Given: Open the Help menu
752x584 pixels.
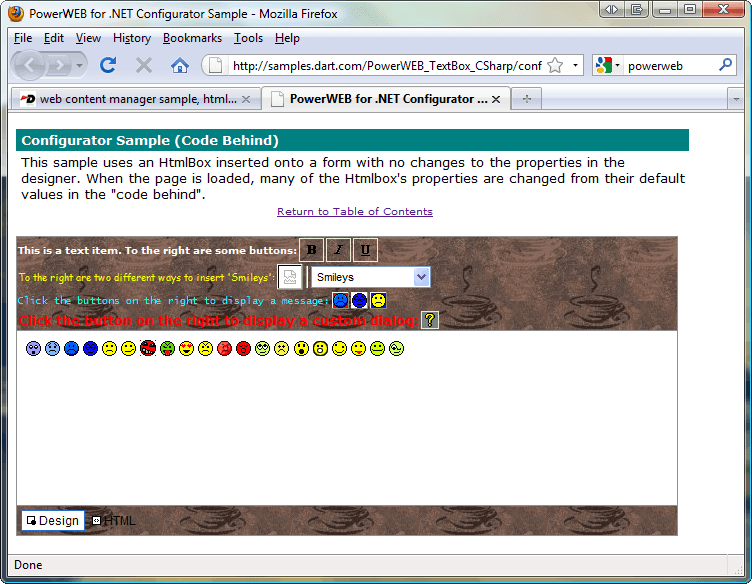Looking at the screenshot, I should click(x=287, y=38).
